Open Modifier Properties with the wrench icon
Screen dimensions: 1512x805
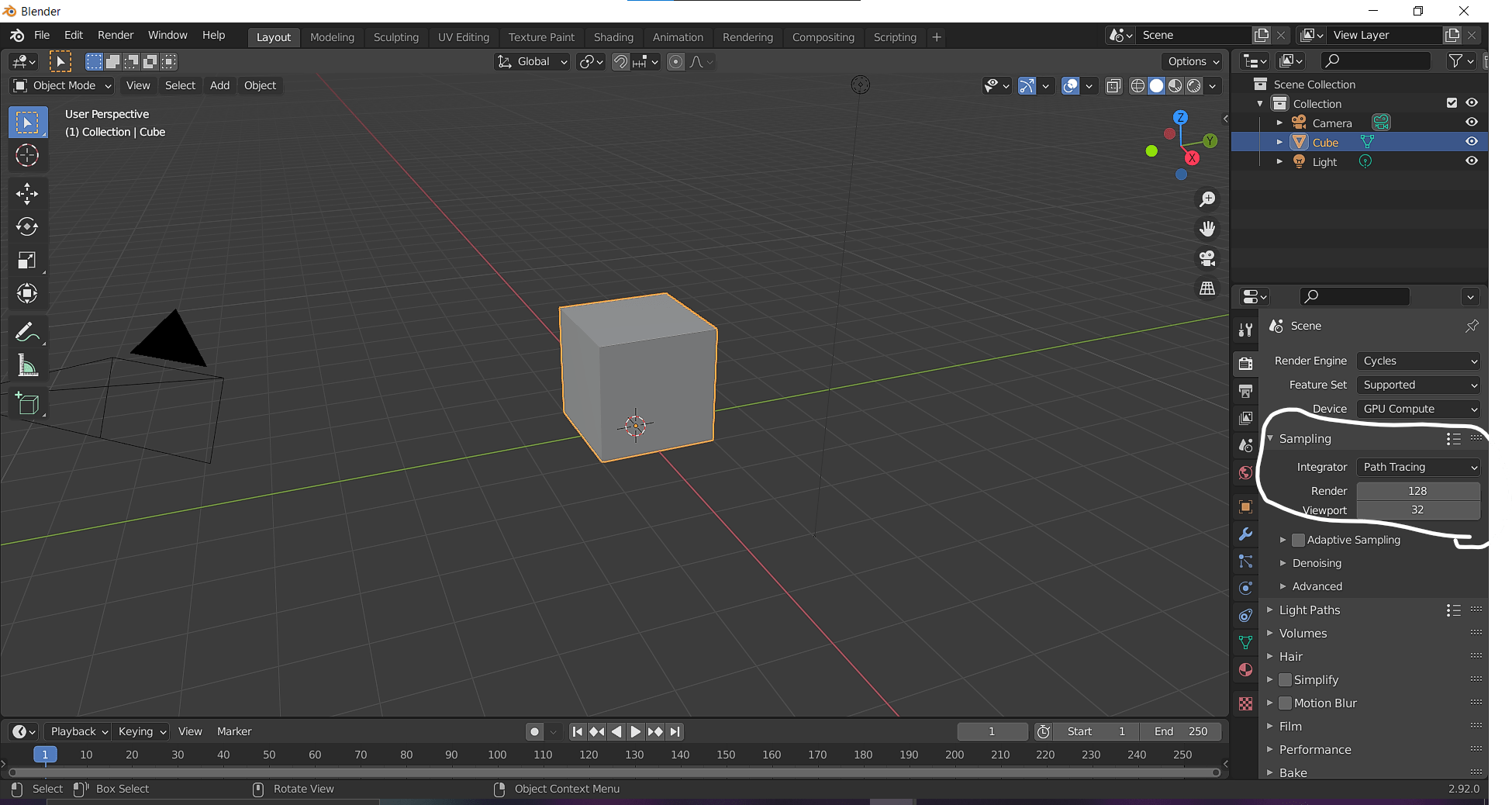1244,534
